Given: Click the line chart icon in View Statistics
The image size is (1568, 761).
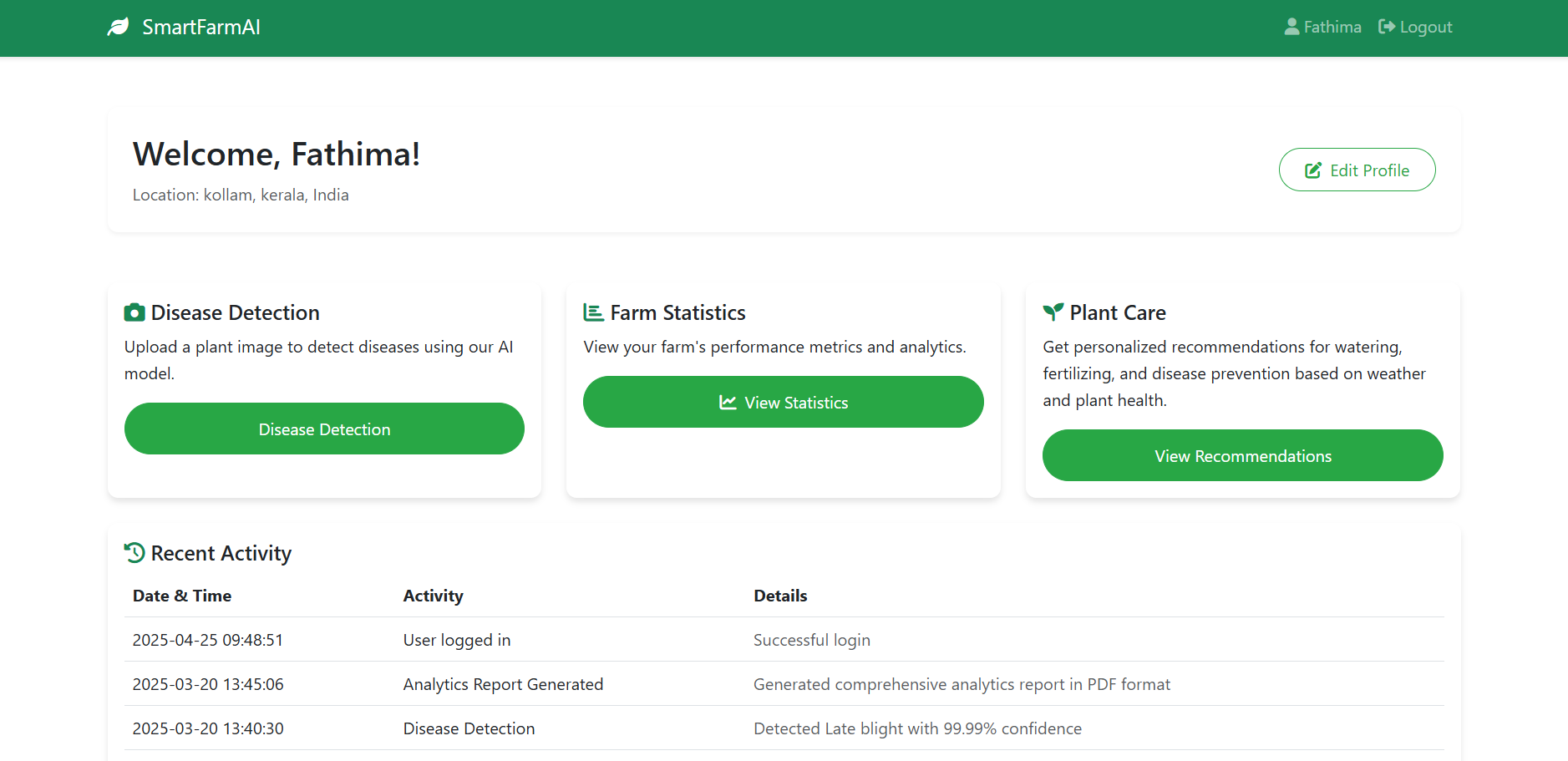Looking at the screenshot, I should coord(728,403).
